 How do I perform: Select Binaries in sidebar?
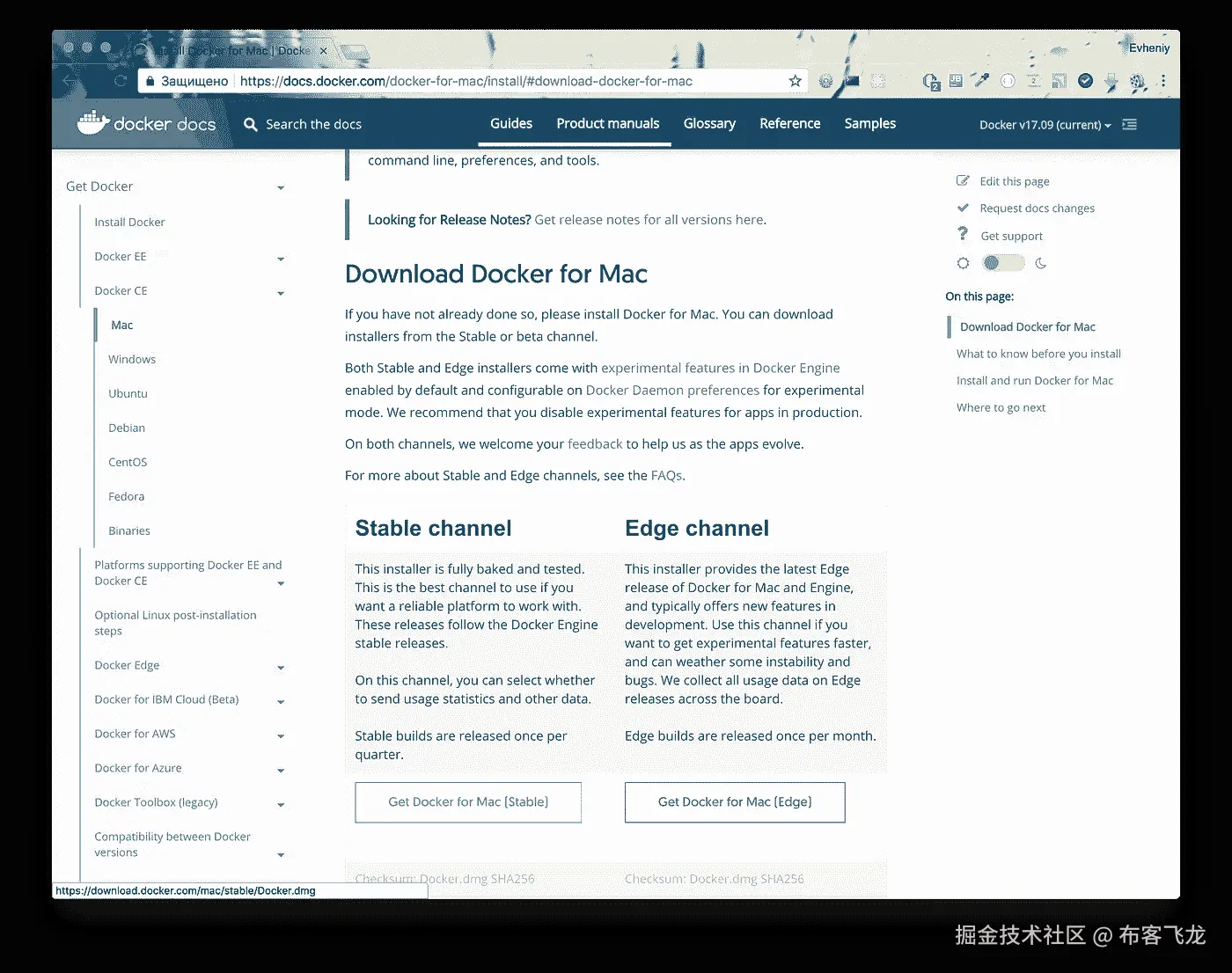(x=129, y=531)
